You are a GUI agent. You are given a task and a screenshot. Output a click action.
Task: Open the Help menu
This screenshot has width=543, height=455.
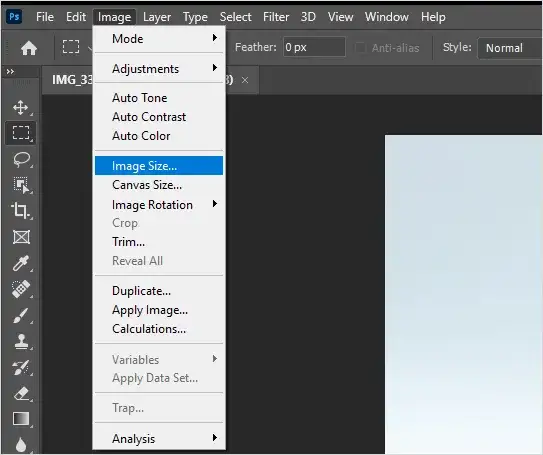click(x=433, y=17)
